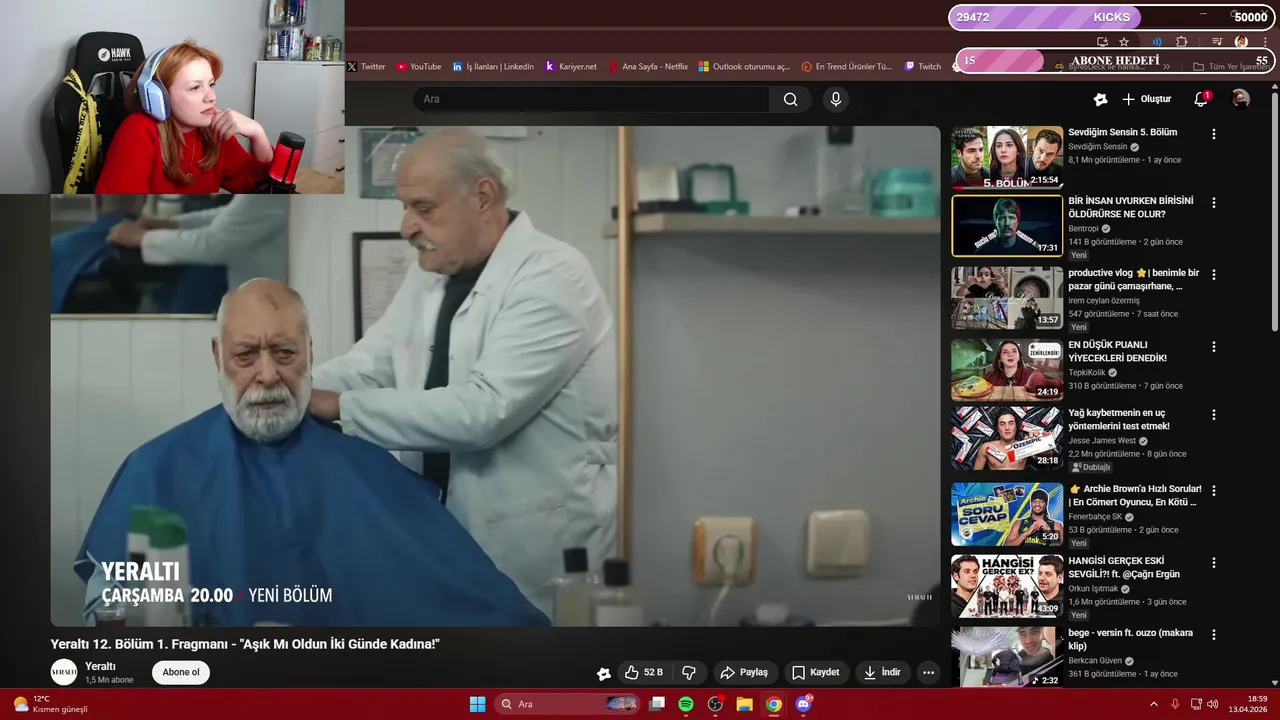The height and width of the screenshot is (720, 1280).
Task: Open Twitter bookmark
Action: [366, 66]
